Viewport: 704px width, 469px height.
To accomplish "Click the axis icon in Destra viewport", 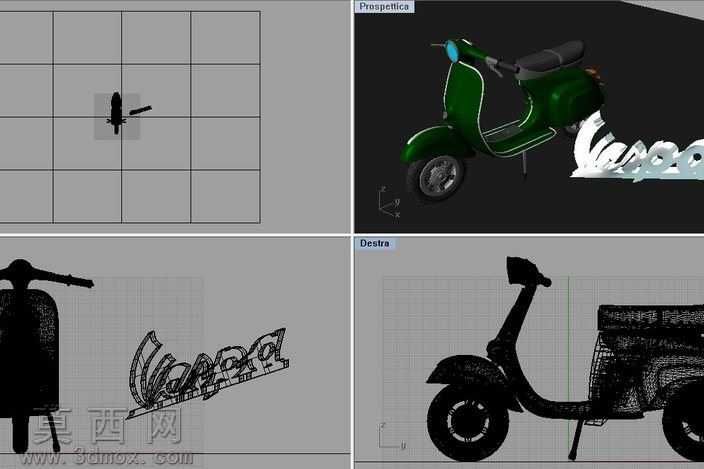I will (x=392, y=436).
